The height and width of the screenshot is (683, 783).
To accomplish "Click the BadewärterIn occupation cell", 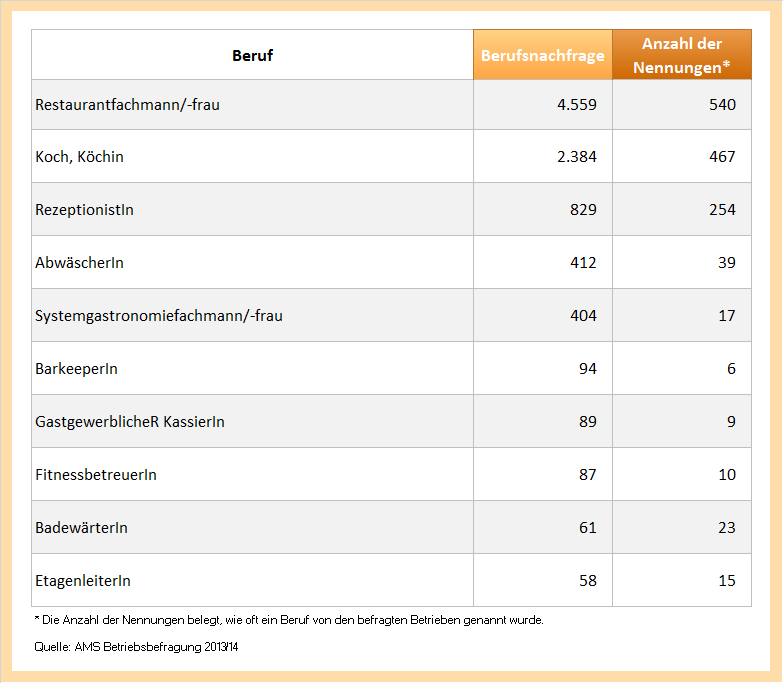I will (81, 527).
